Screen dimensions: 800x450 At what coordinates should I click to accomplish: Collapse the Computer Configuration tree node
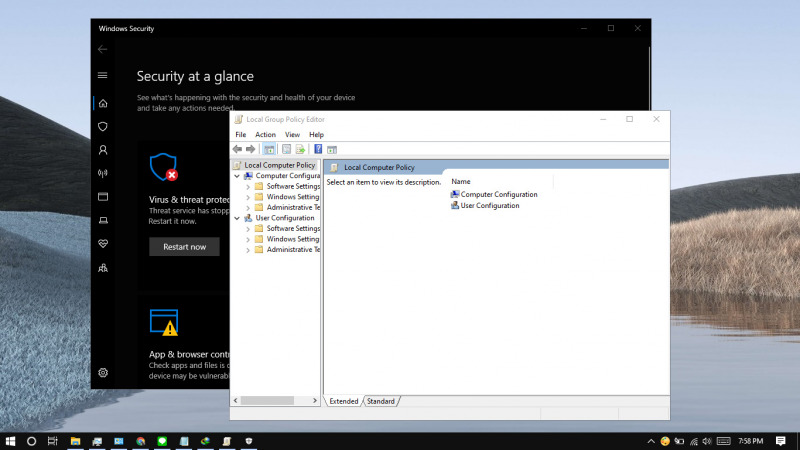click(x=237, y=176)
